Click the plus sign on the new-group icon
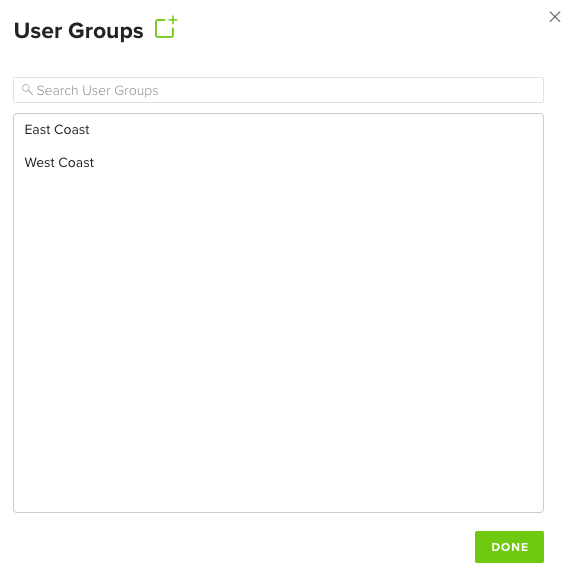The image size is (569, 575). 173,20
